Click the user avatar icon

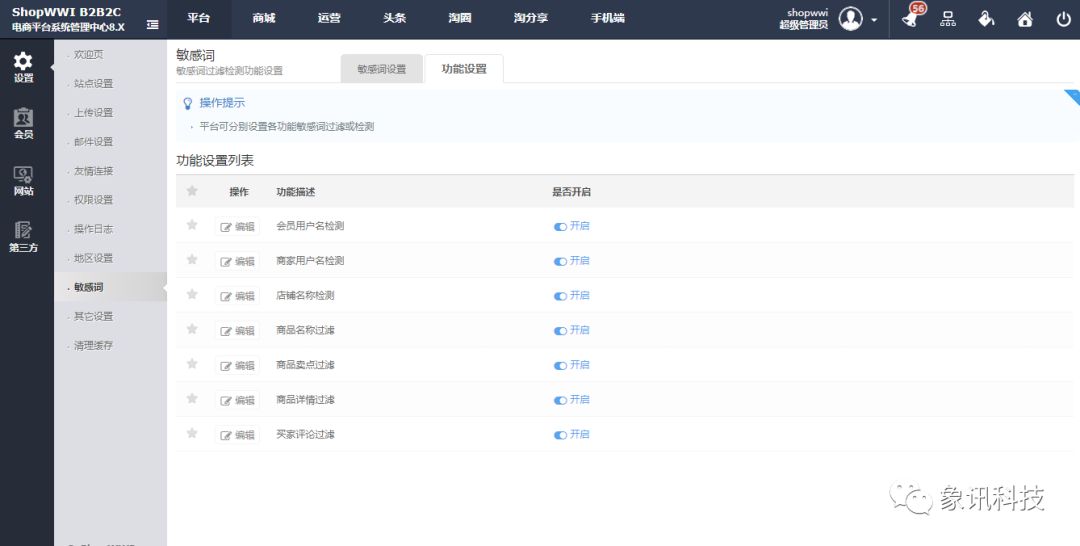(x=851, y=19)
